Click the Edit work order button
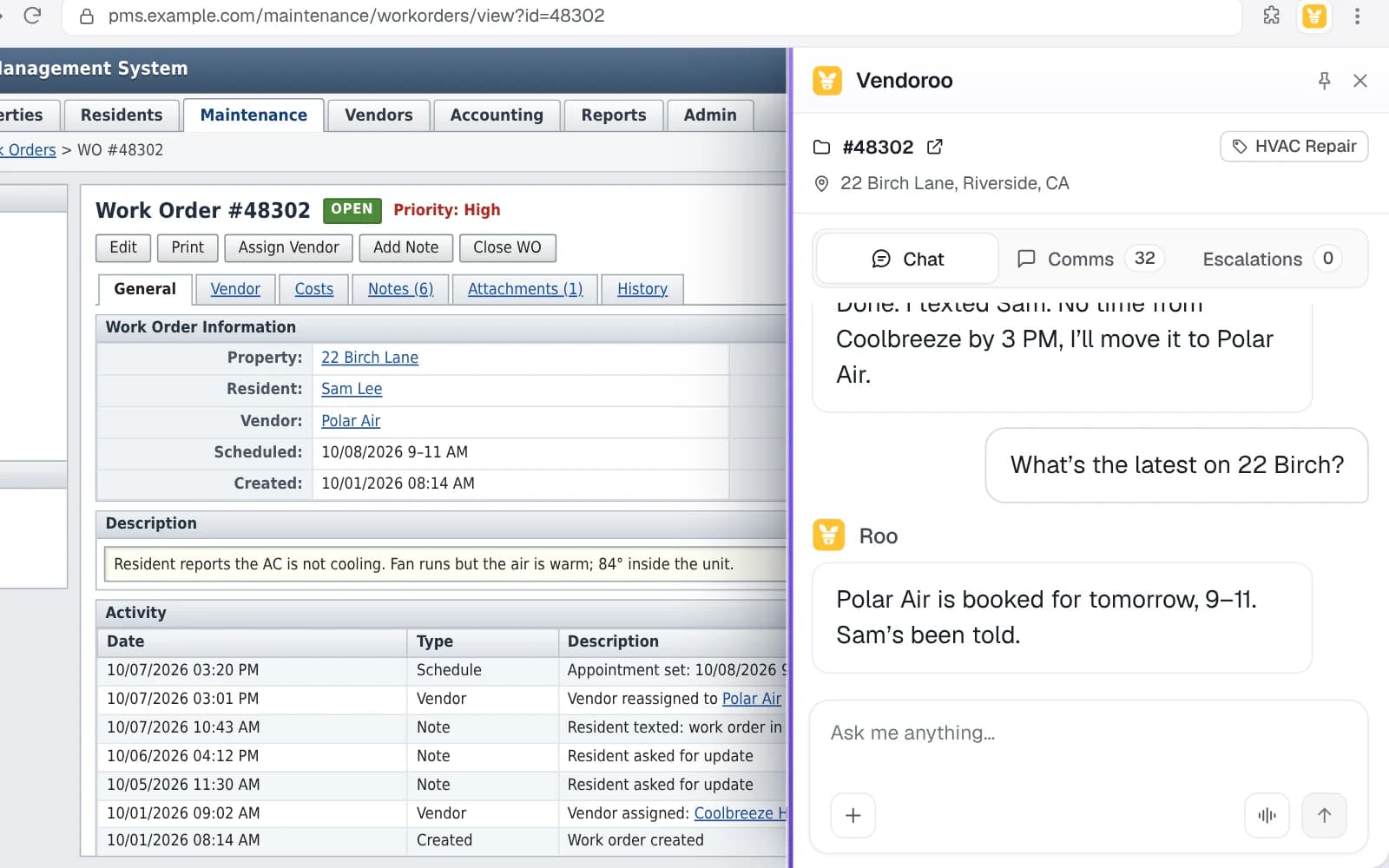The height and width of the screenshot is (868, 1389). pos(123,247)
